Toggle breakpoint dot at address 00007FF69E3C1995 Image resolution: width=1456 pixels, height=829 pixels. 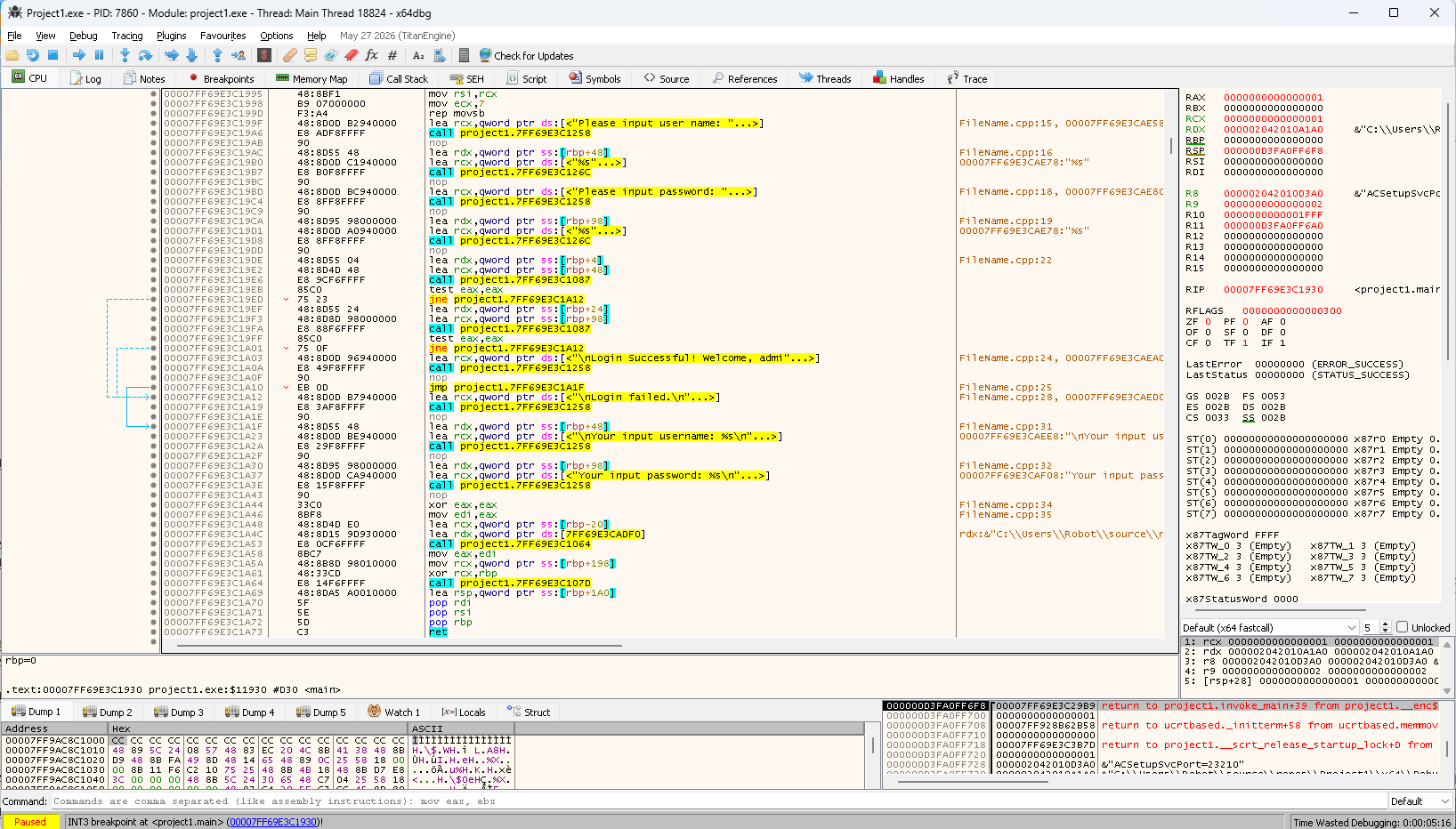point(154,93)
